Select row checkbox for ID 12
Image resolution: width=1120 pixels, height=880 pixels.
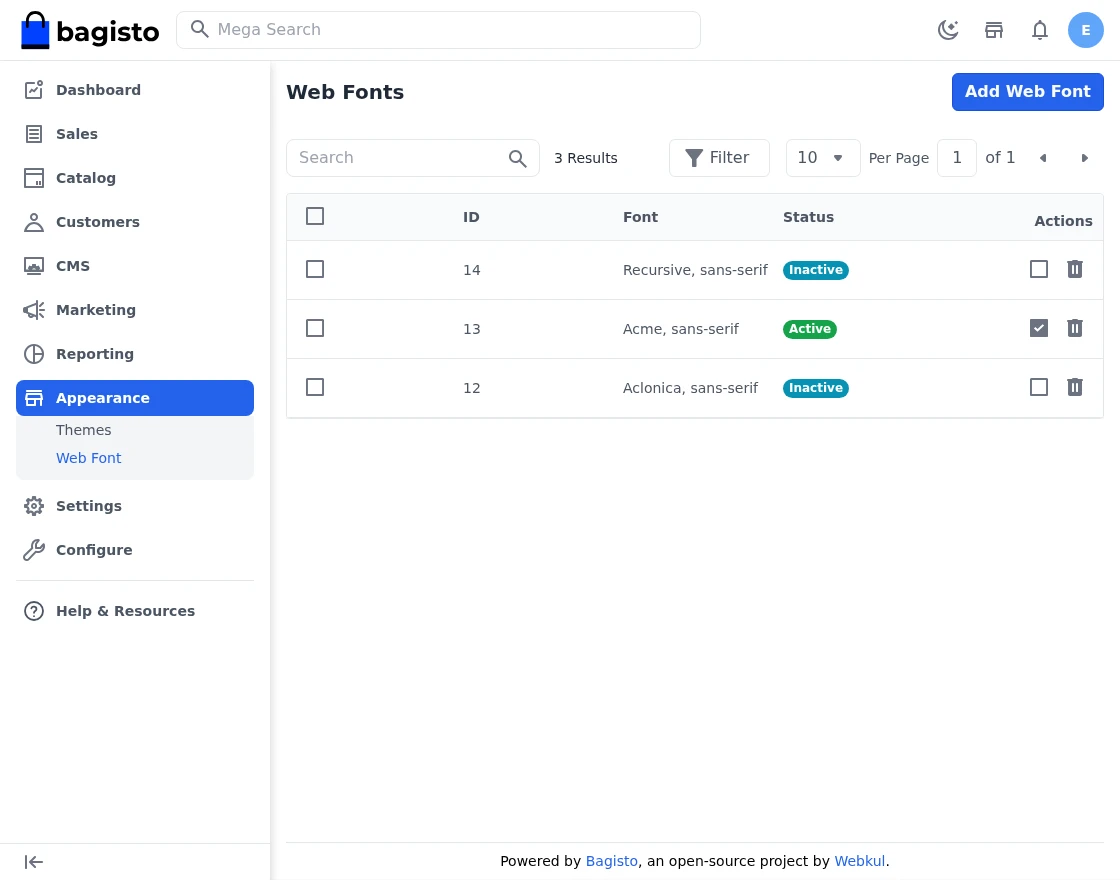point(315,387)
